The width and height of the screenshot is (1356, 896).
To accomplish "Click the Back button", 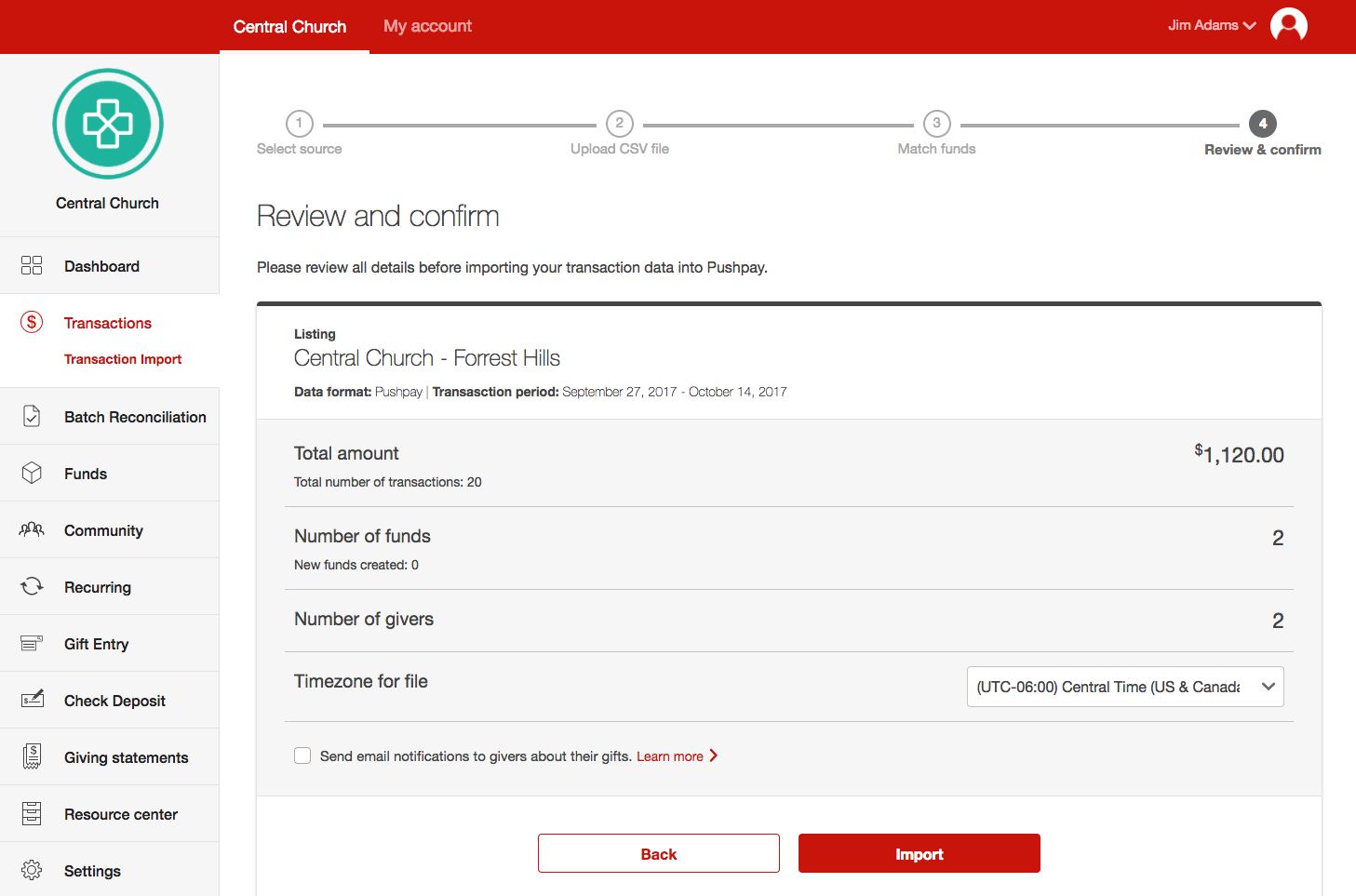I will tap(658, 853).
